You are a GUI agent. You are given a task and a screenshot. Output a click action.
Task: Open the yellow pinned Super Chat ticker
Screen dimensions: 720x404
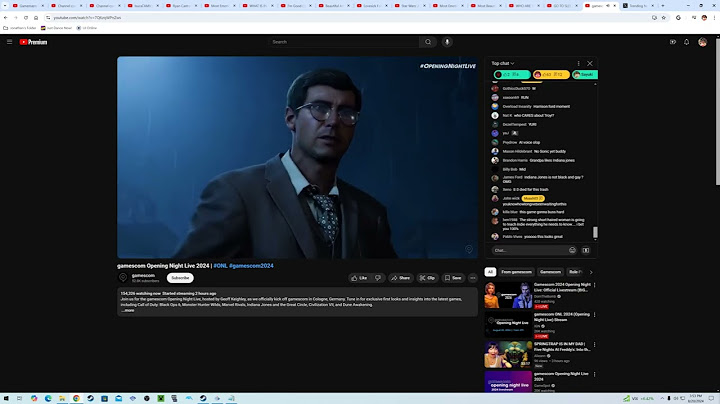(x=551, y=74)
